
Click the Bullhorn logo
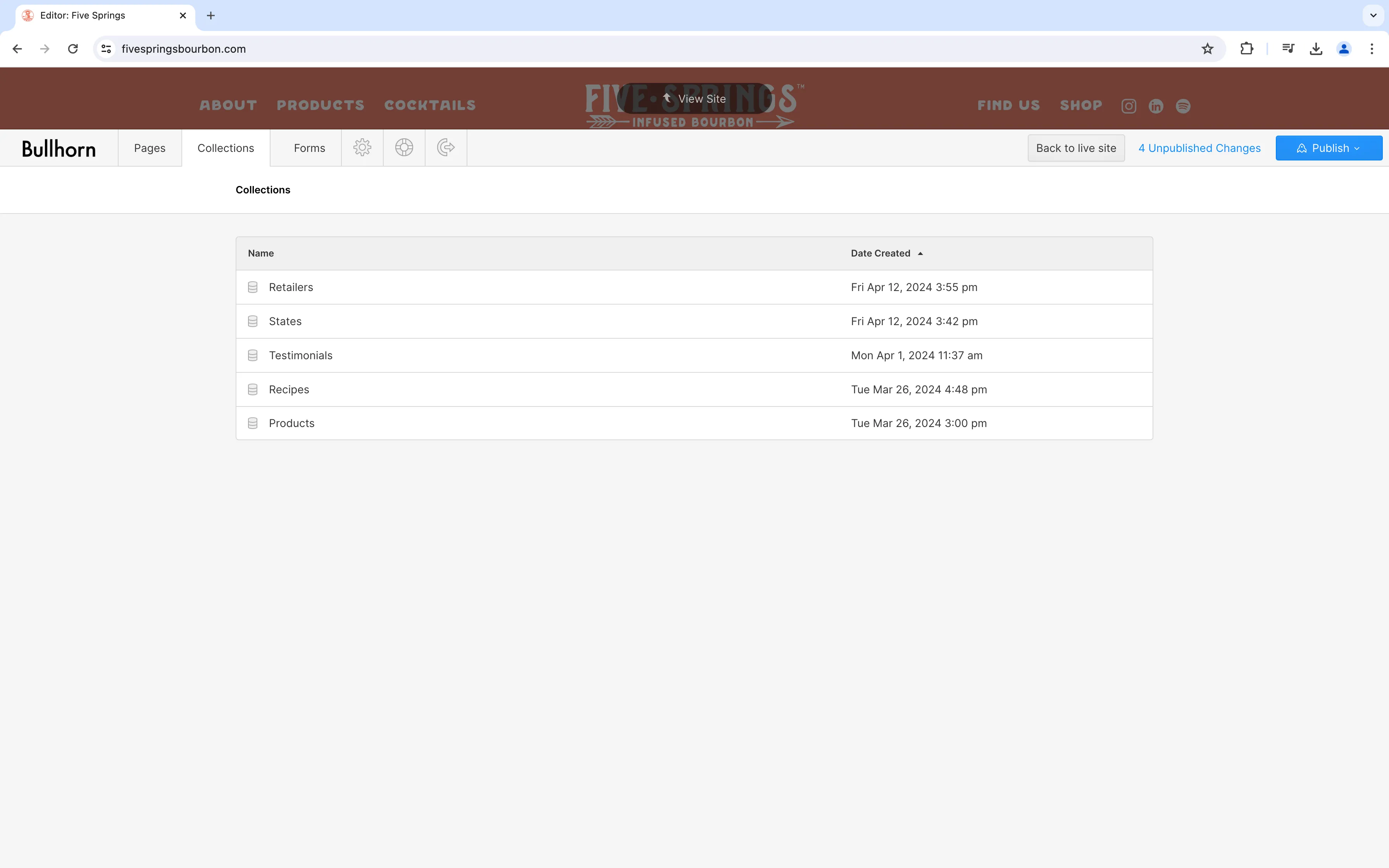[x=58, y=148]
